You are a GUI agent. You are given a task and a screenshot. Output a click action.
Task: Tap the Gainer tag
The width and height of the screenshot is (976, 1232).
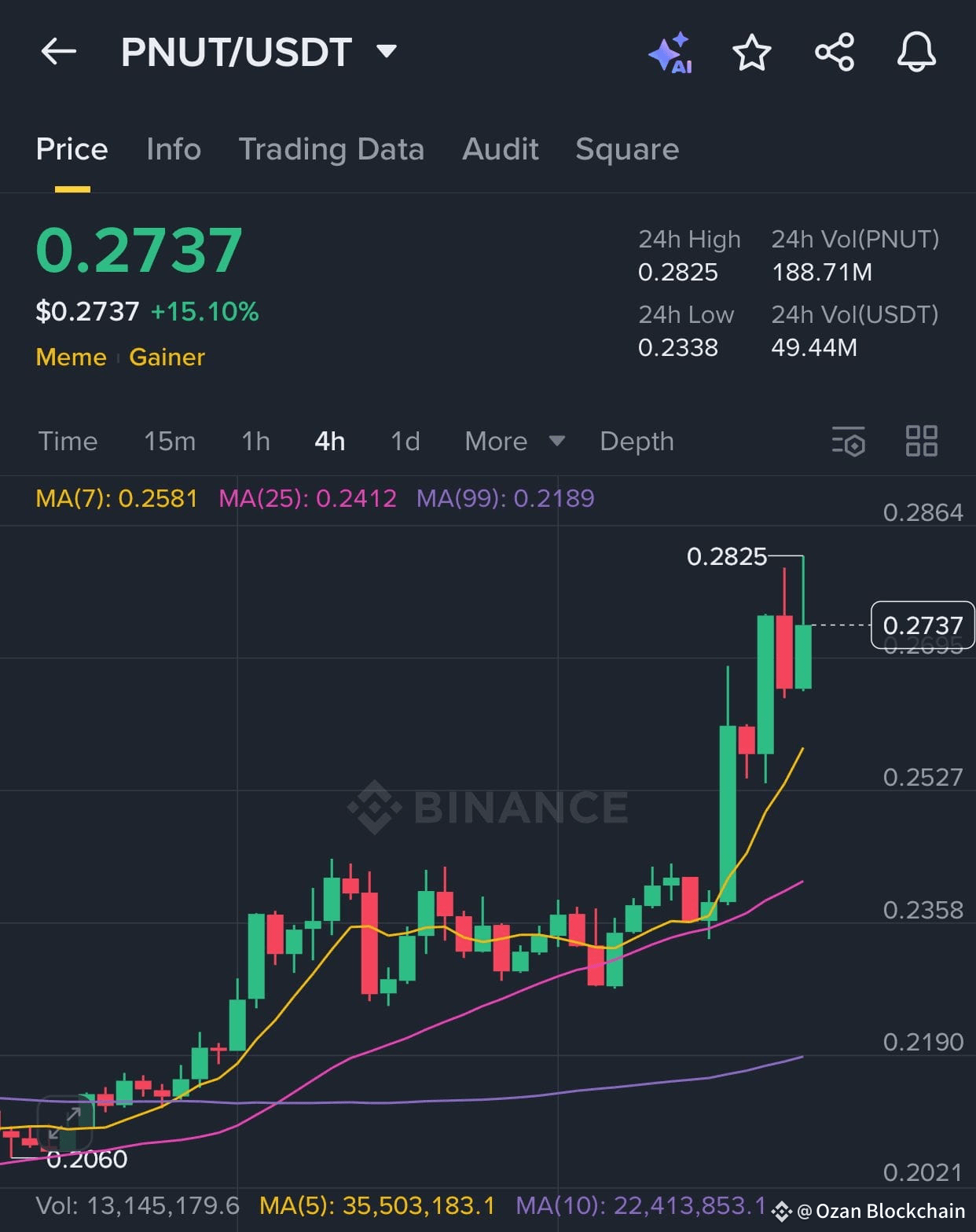(x=167, y=357)
